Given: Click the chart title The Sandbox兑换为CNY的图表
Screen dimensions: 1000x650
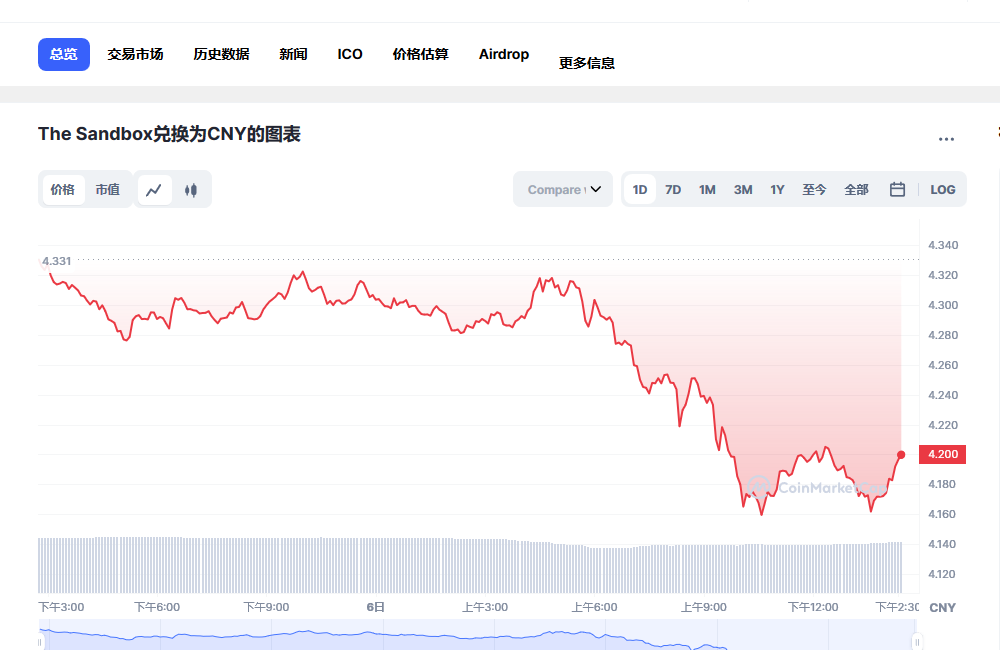Looking at the screenshot, I should click(x=169, y=134).
